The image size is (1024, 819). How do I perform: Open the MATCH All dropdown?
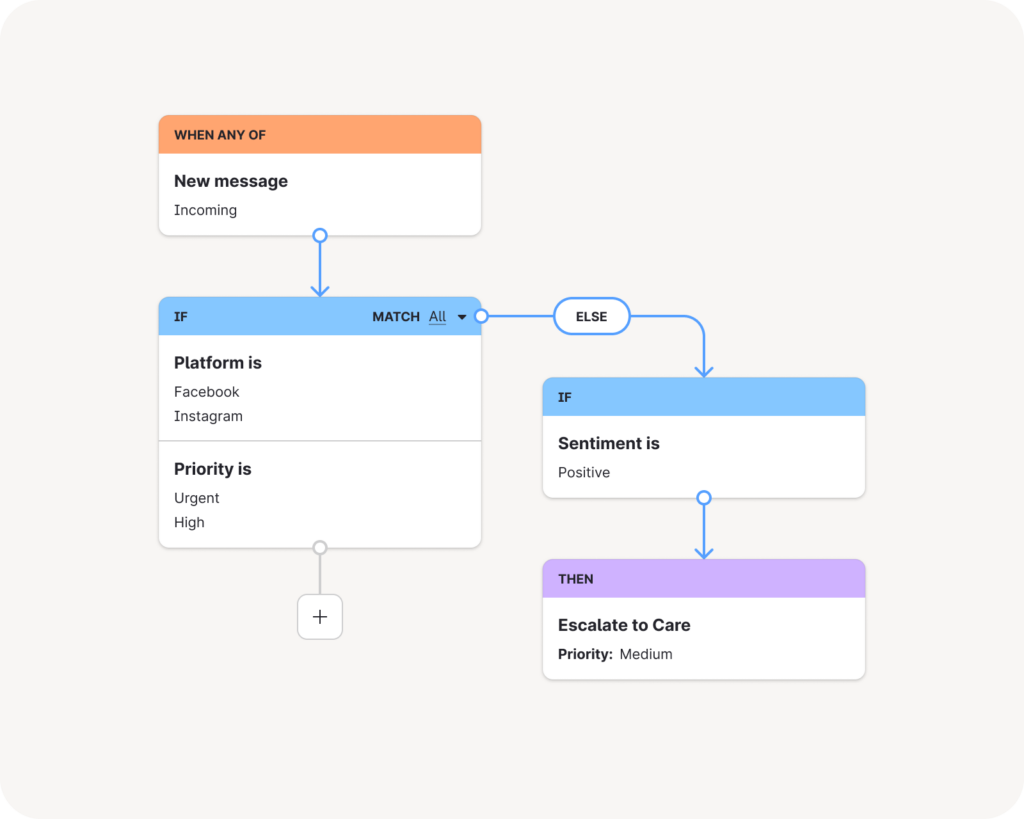[444, 316]
